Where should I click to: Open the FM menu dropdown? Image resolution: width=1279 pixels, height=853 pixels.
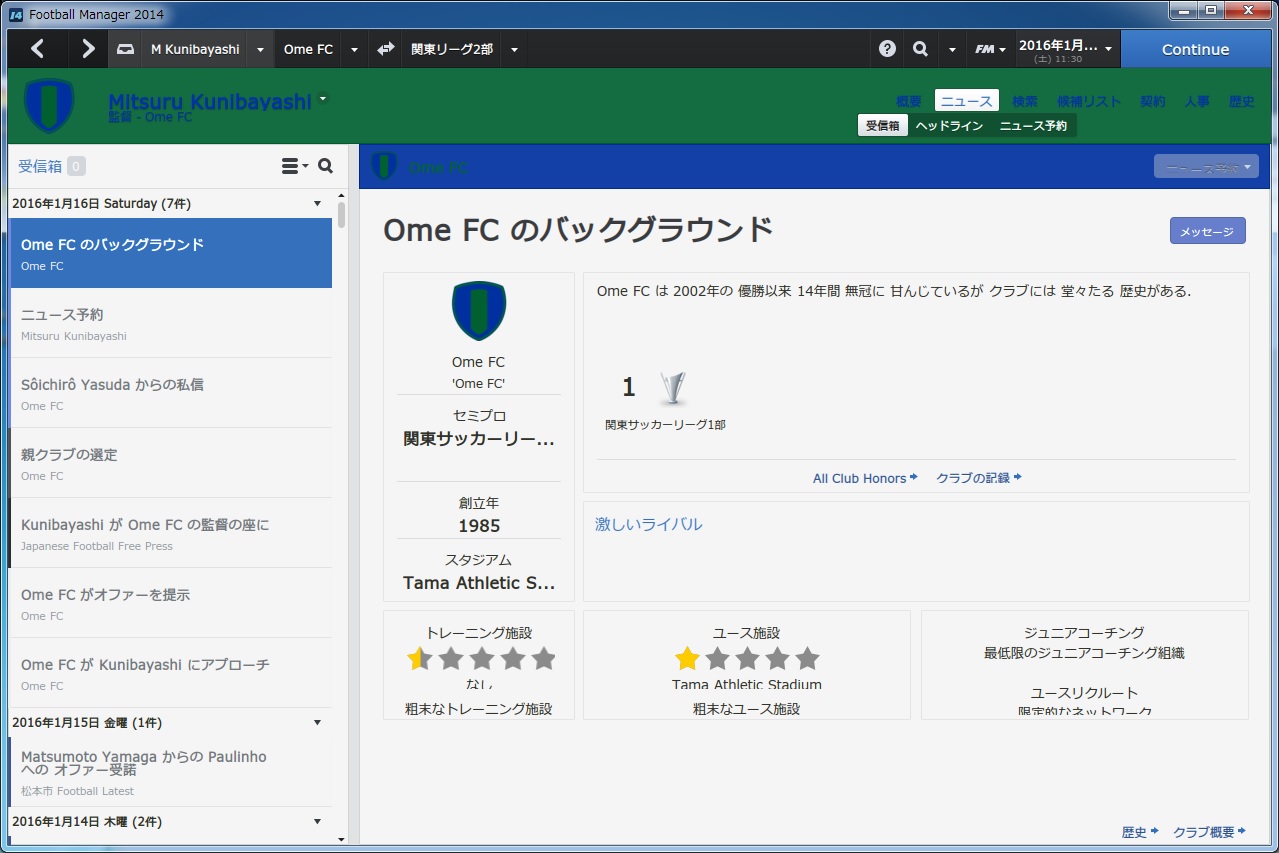(990, 49)
